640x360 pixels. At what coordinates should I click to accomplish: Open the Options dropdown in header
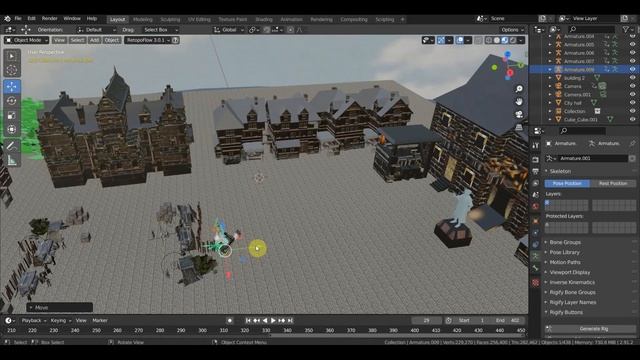pos(512,30)
